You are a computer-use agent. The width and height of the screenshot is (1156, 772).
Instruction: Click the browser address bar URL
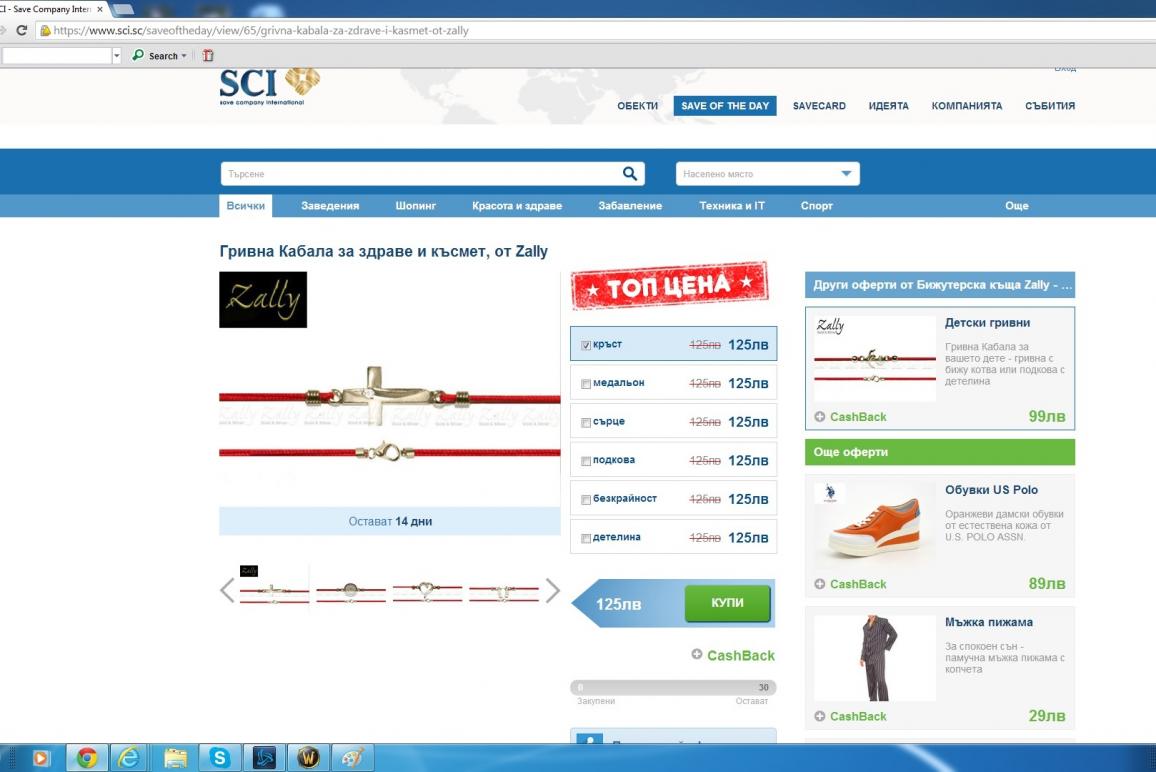261,30
